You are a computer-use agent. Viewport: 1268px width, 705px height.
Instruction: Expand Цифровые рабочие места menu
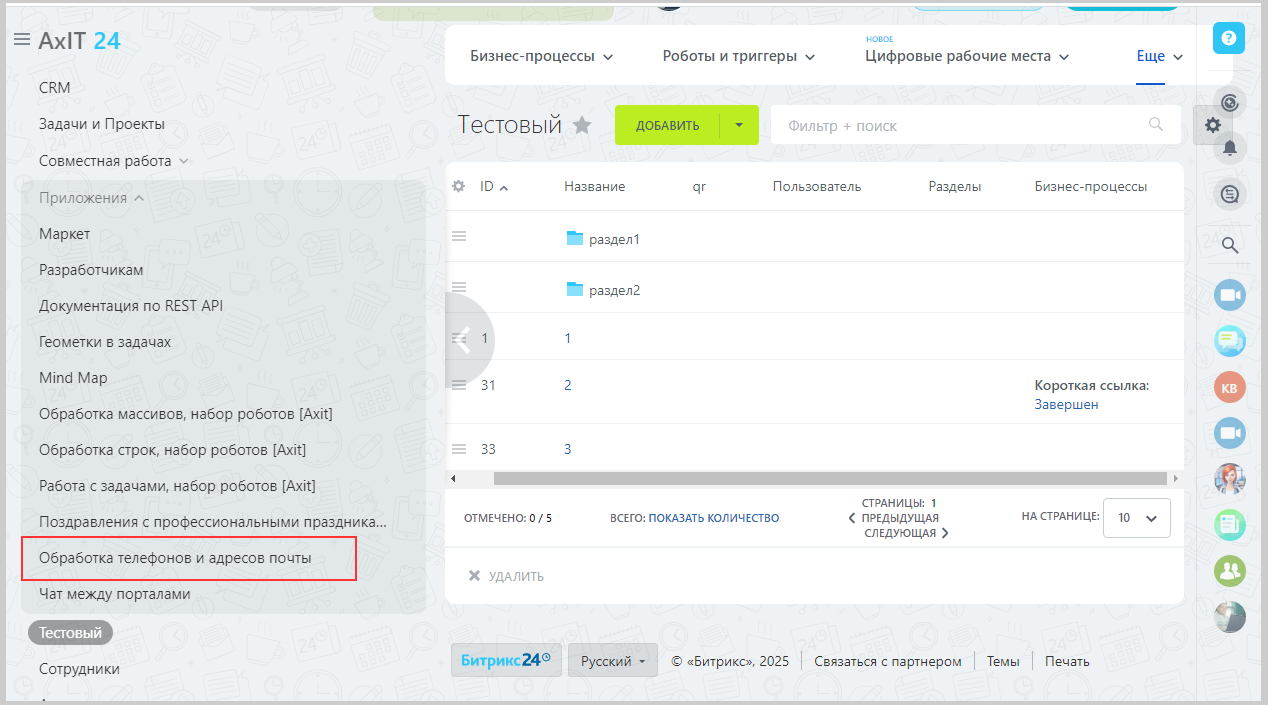pyautogui.click(x=967, y=56)
